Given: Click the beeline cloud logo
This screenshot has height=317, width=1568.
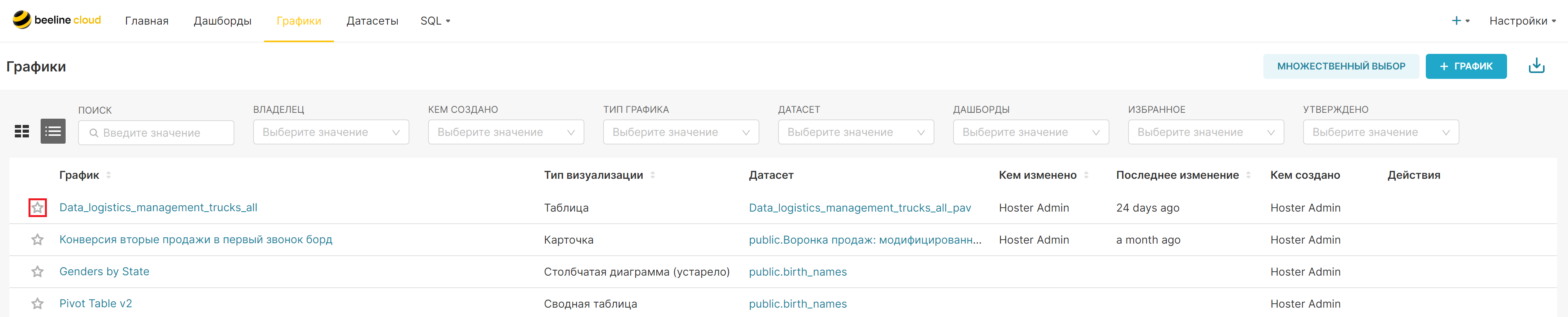Looking at the screenshot, I should (57, 20).
